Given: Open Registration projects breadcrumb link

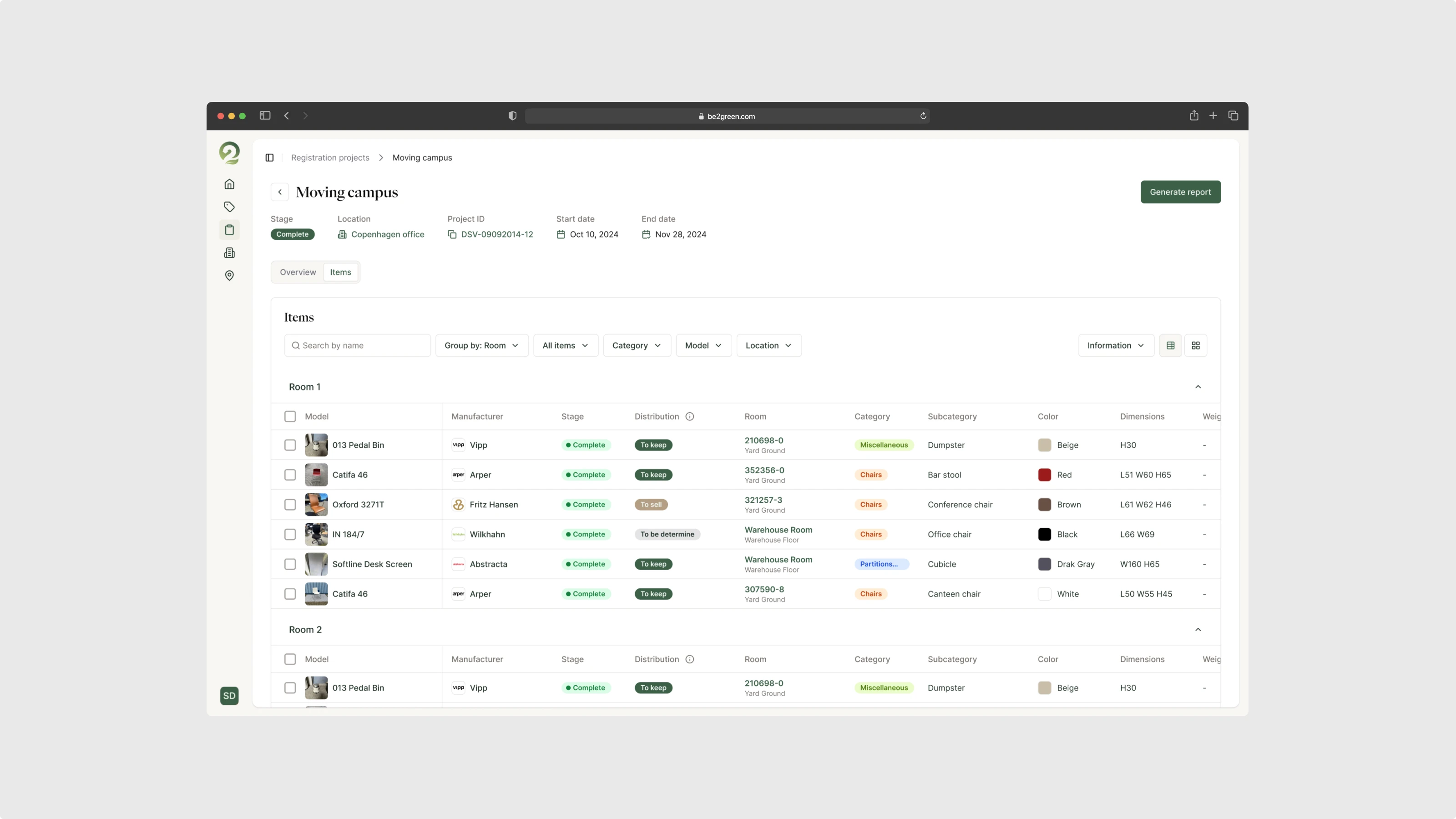Looking at the screenshot, I should (x=330, y=158).
